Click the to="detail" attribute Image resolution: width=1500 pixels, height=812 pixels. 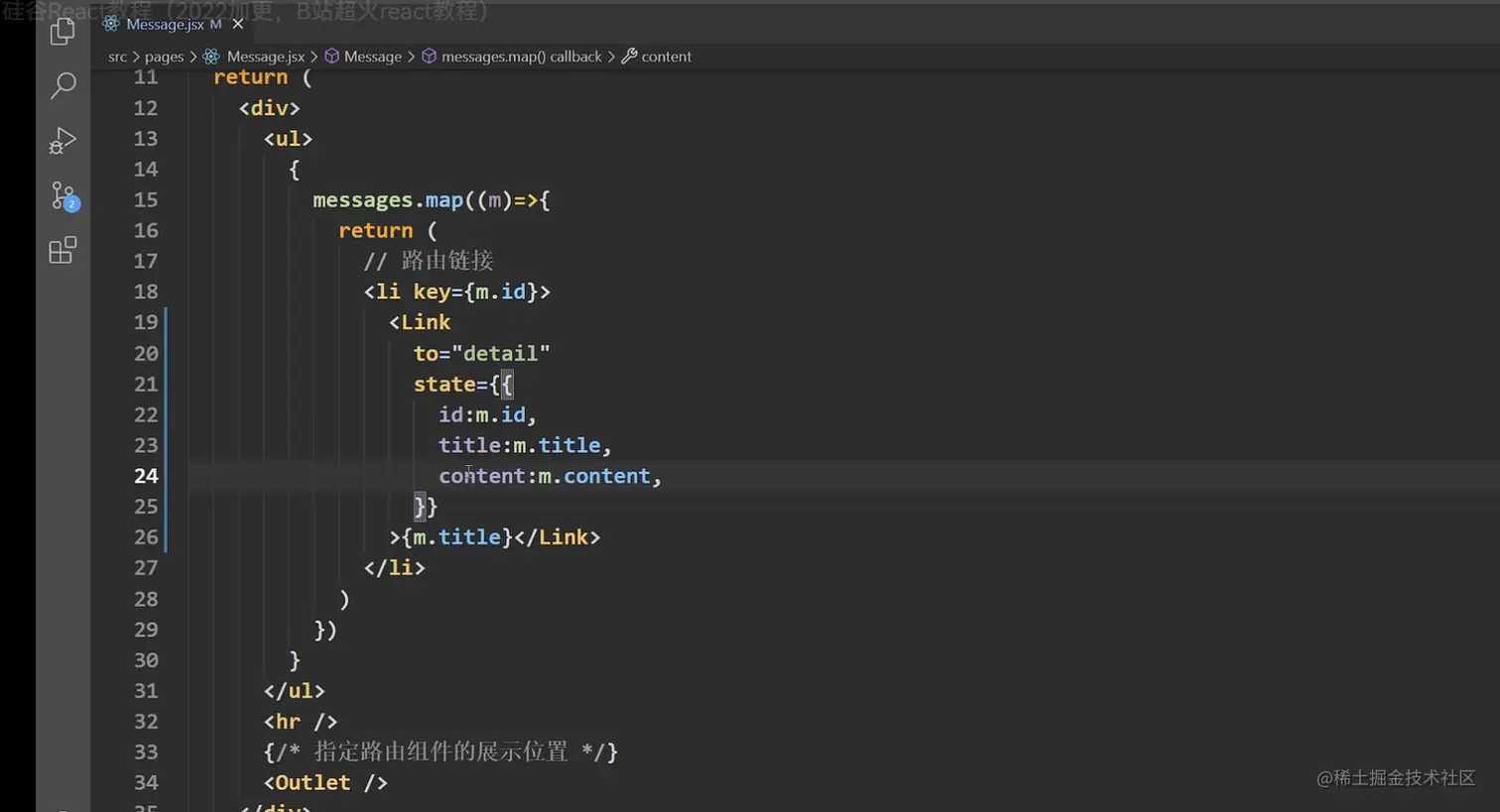click(x=482, y=353)
